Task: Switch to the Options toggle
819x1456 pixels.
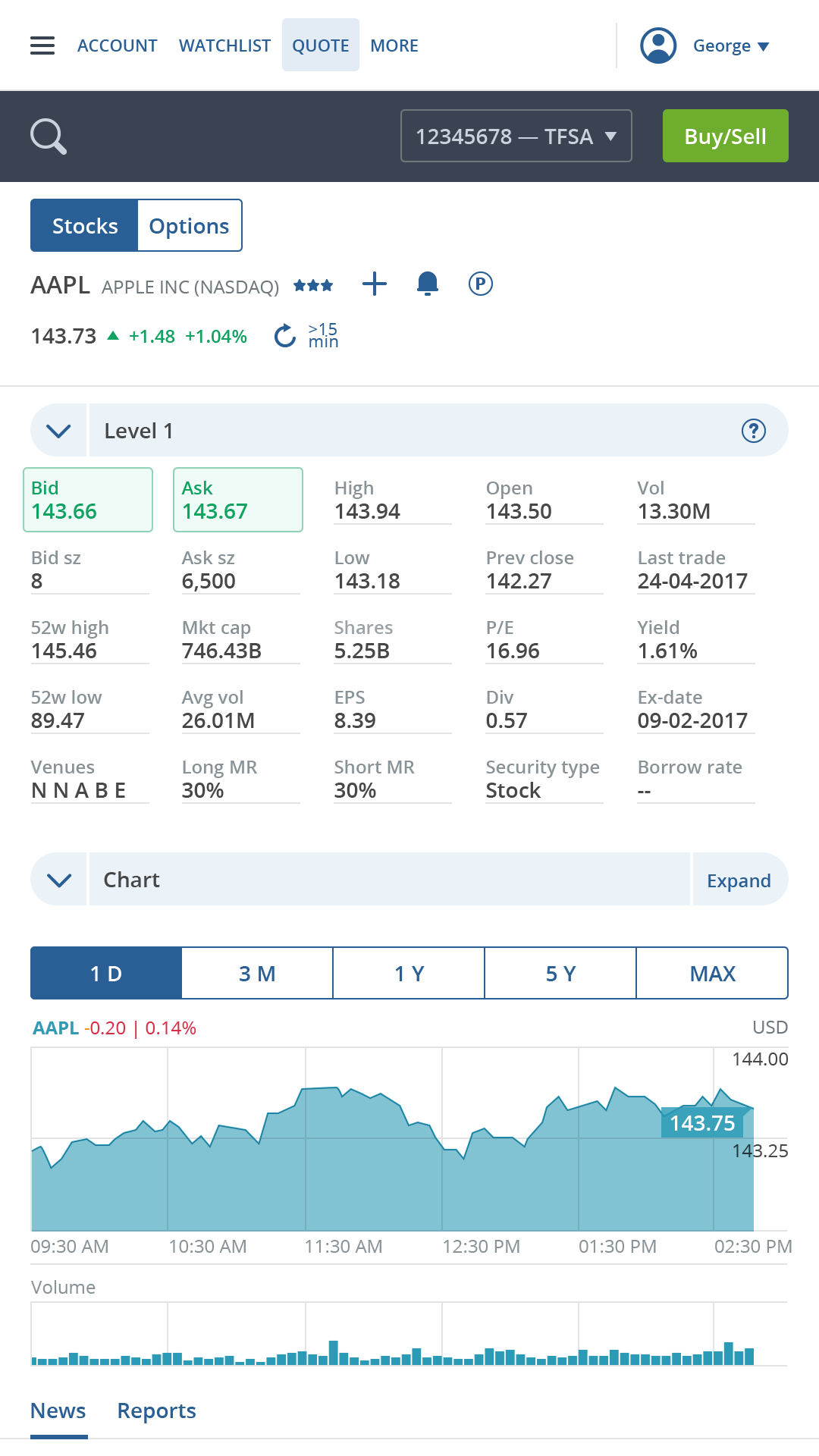Action: 190,225
